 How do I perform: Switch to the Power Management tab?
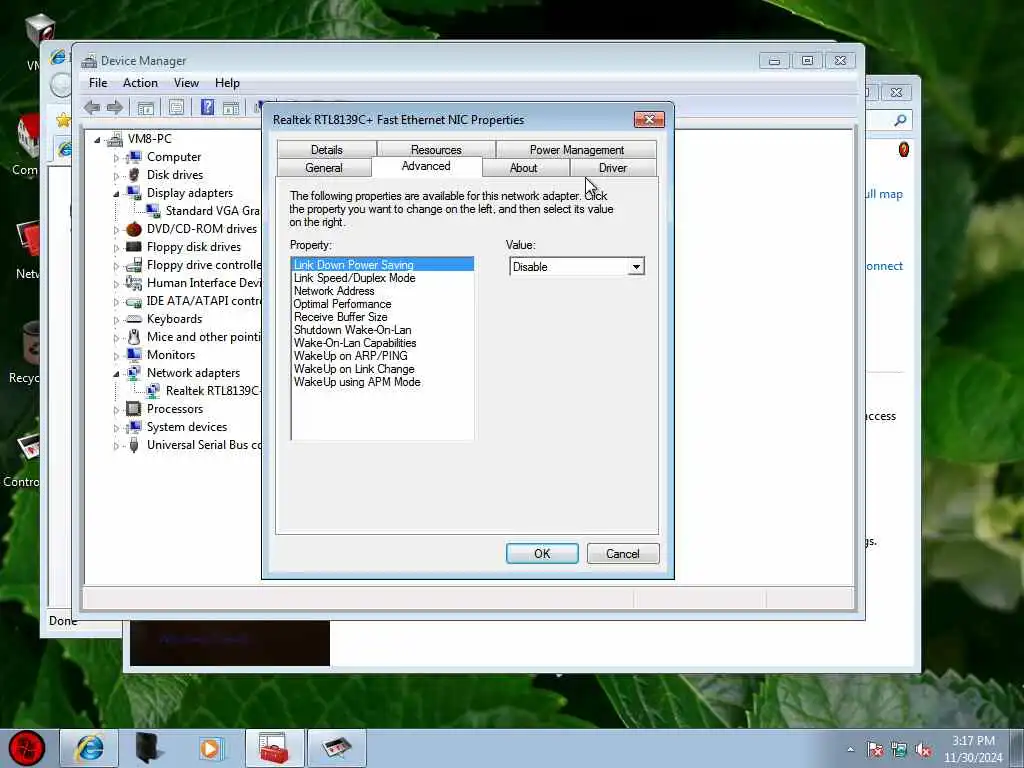point(577,150)
